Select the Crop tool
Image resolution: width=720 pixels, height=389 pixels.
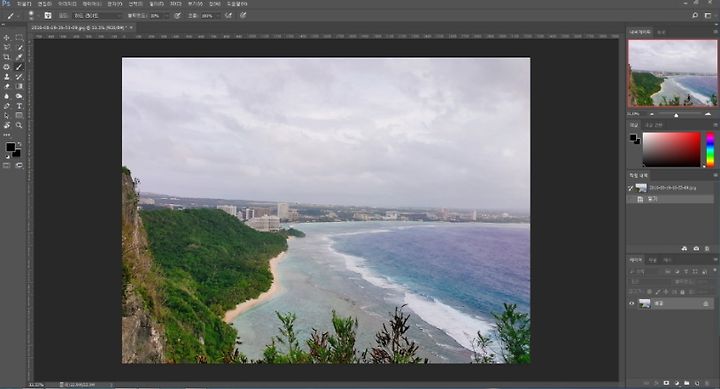point(6,57)
